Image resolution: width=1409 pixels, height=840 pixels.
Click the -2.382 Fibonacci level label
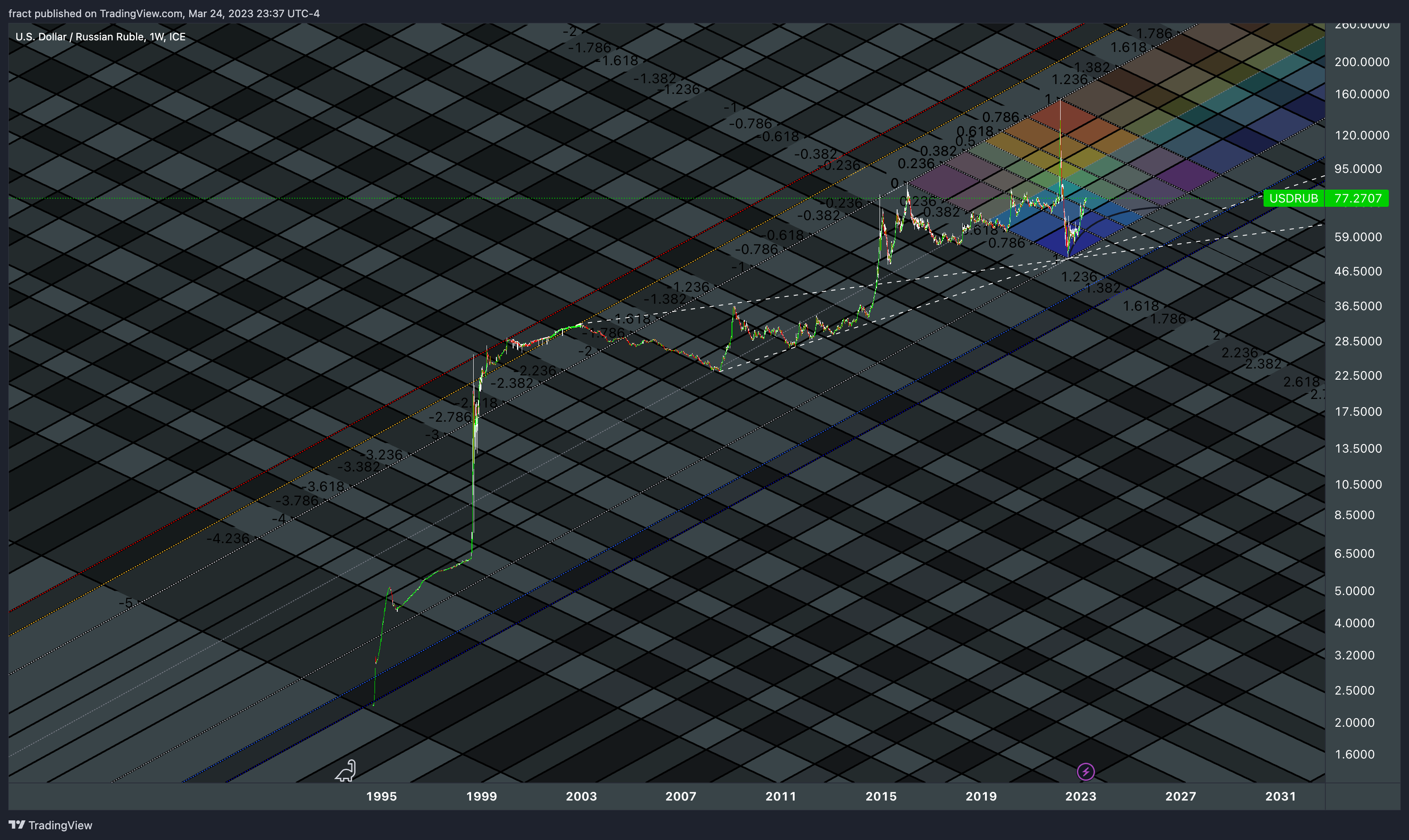(x=512, y=383)
